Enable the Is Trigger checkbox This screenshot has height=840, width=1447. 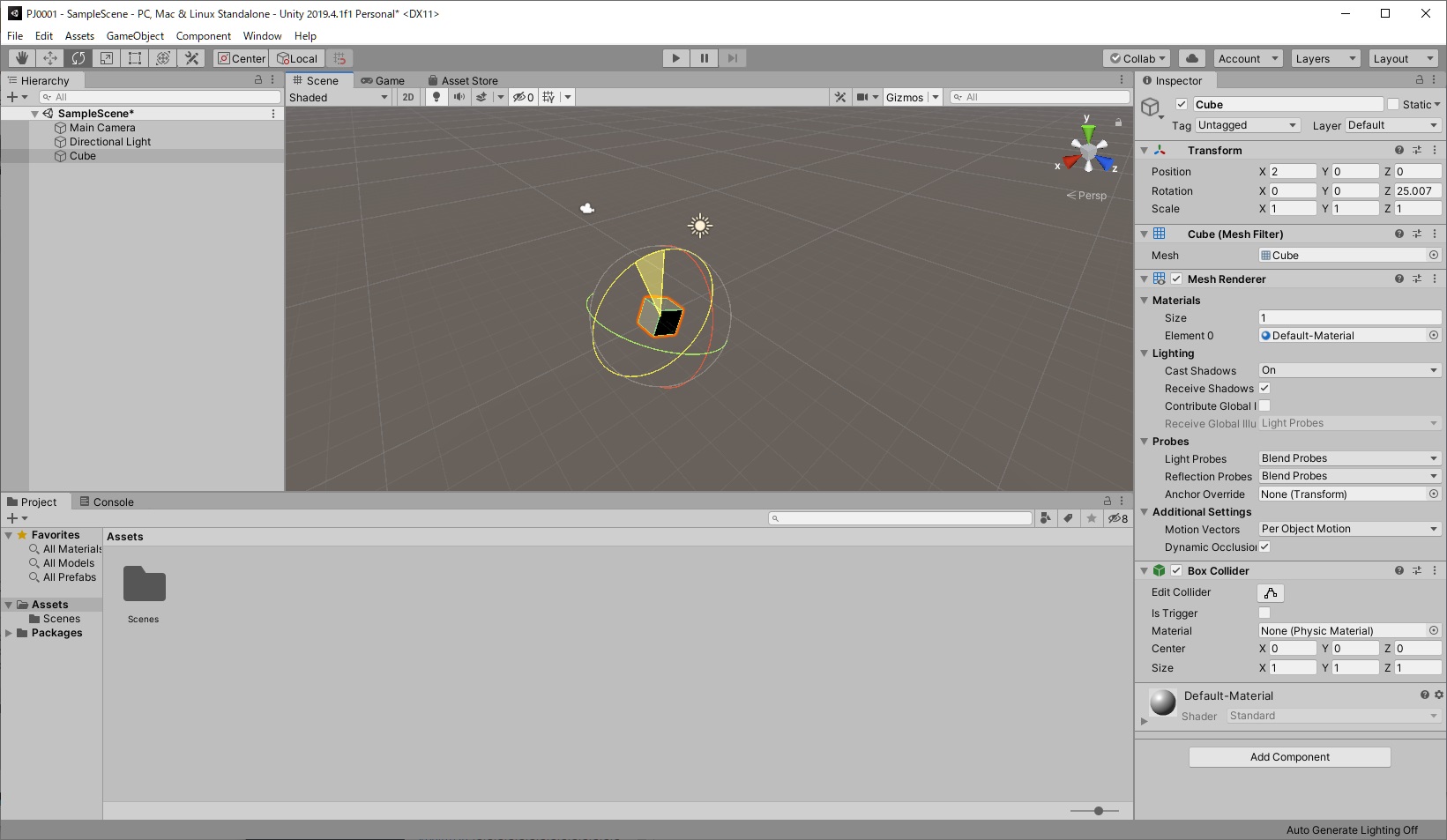[x=1264, y=613]
